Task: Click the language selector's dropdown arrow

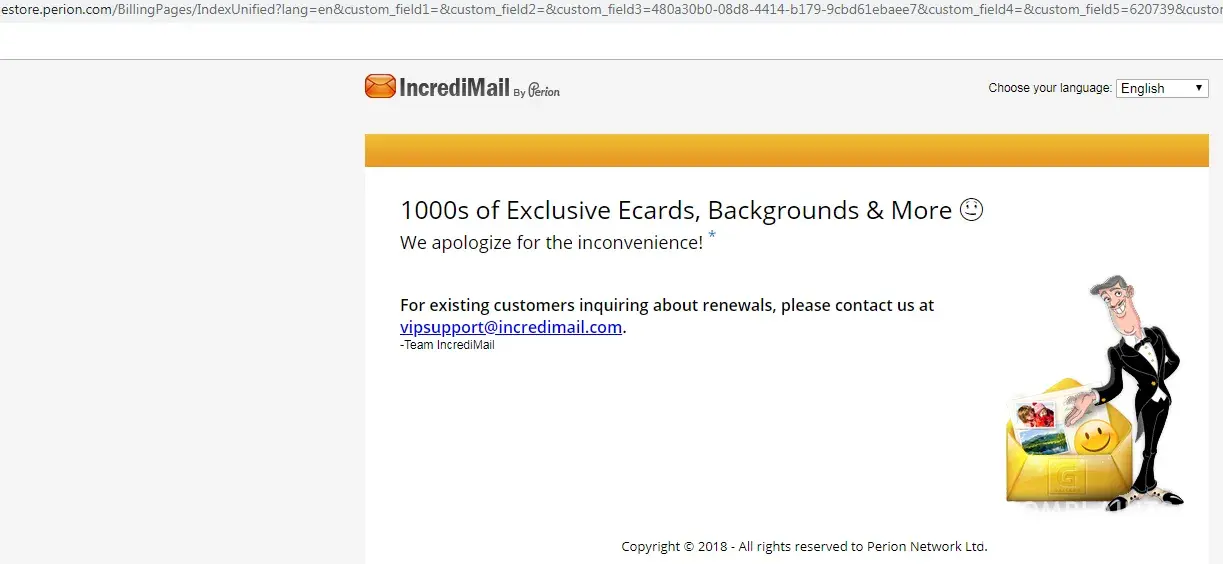Action: click(x=1198, y=88)
